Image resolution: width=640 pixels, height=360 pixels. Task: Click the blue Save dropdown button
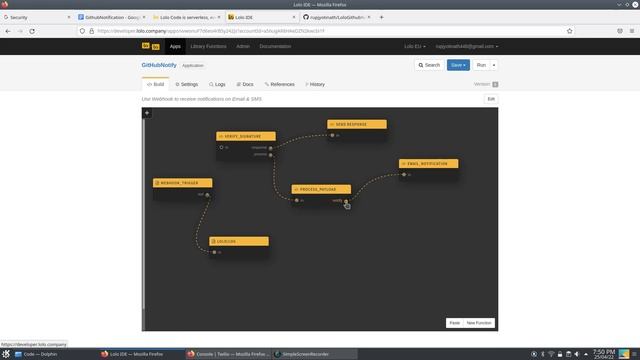click(x=458, y=65)
